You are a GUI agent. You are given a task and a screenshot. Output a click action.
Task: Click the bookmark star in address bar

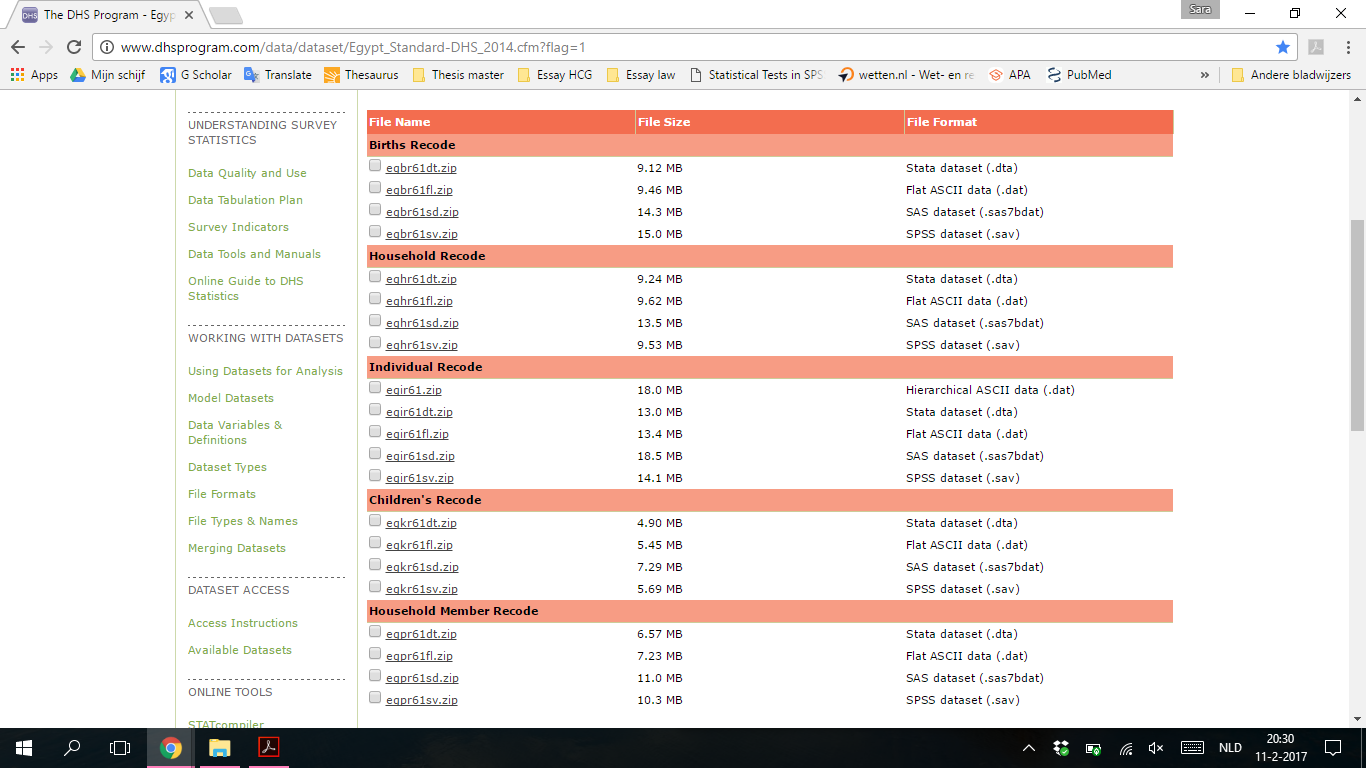tap(1283, 47)
